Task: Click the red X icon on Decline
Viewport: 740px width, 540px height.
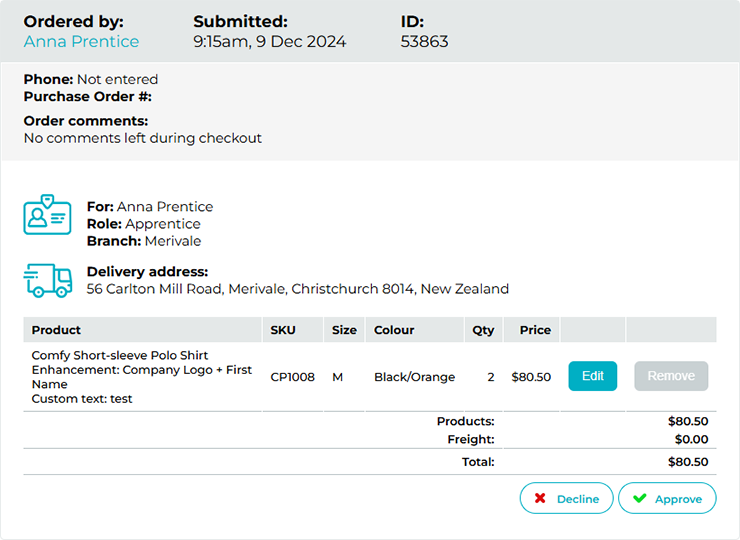Action: coord(540,499)
